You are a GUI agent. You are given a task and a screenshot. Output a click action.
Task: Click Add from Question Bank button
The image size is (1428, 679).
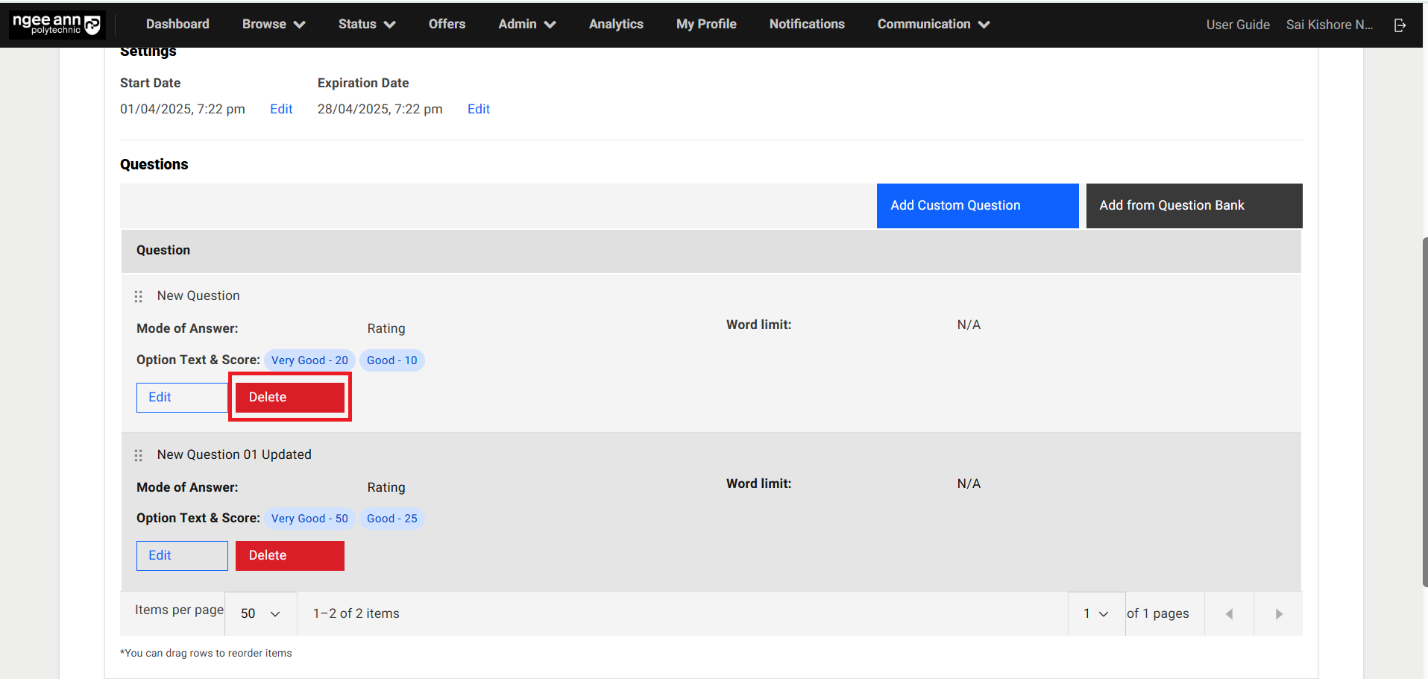click(1193, 205)
